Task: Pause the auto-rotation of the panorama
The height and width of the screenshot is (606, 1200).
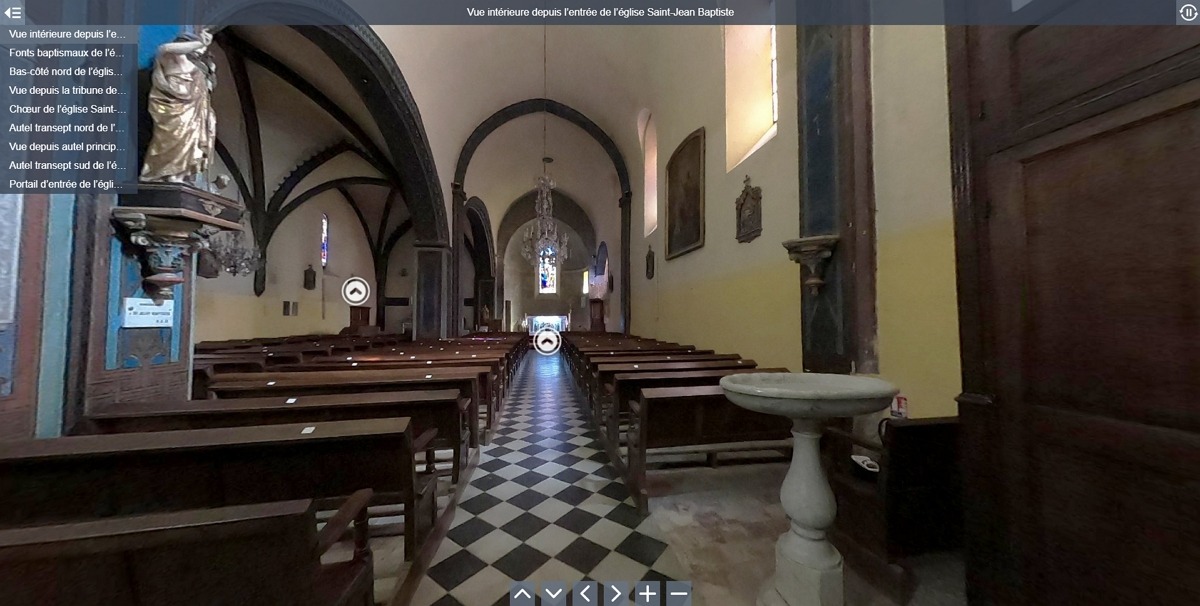Action: (x=1187, y=12)
